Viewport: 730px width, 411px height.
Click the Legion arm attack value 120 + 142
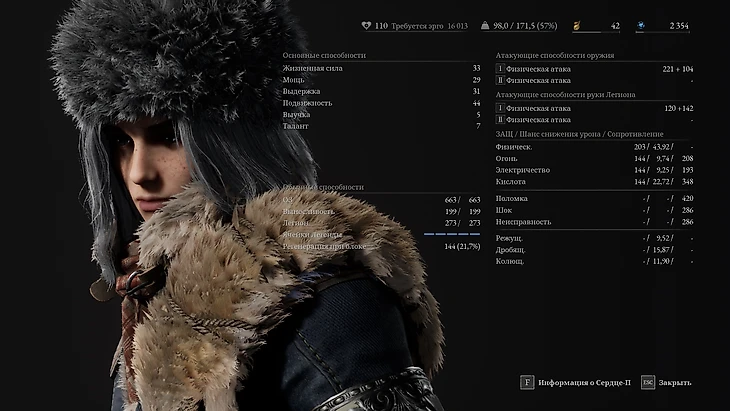679,108
